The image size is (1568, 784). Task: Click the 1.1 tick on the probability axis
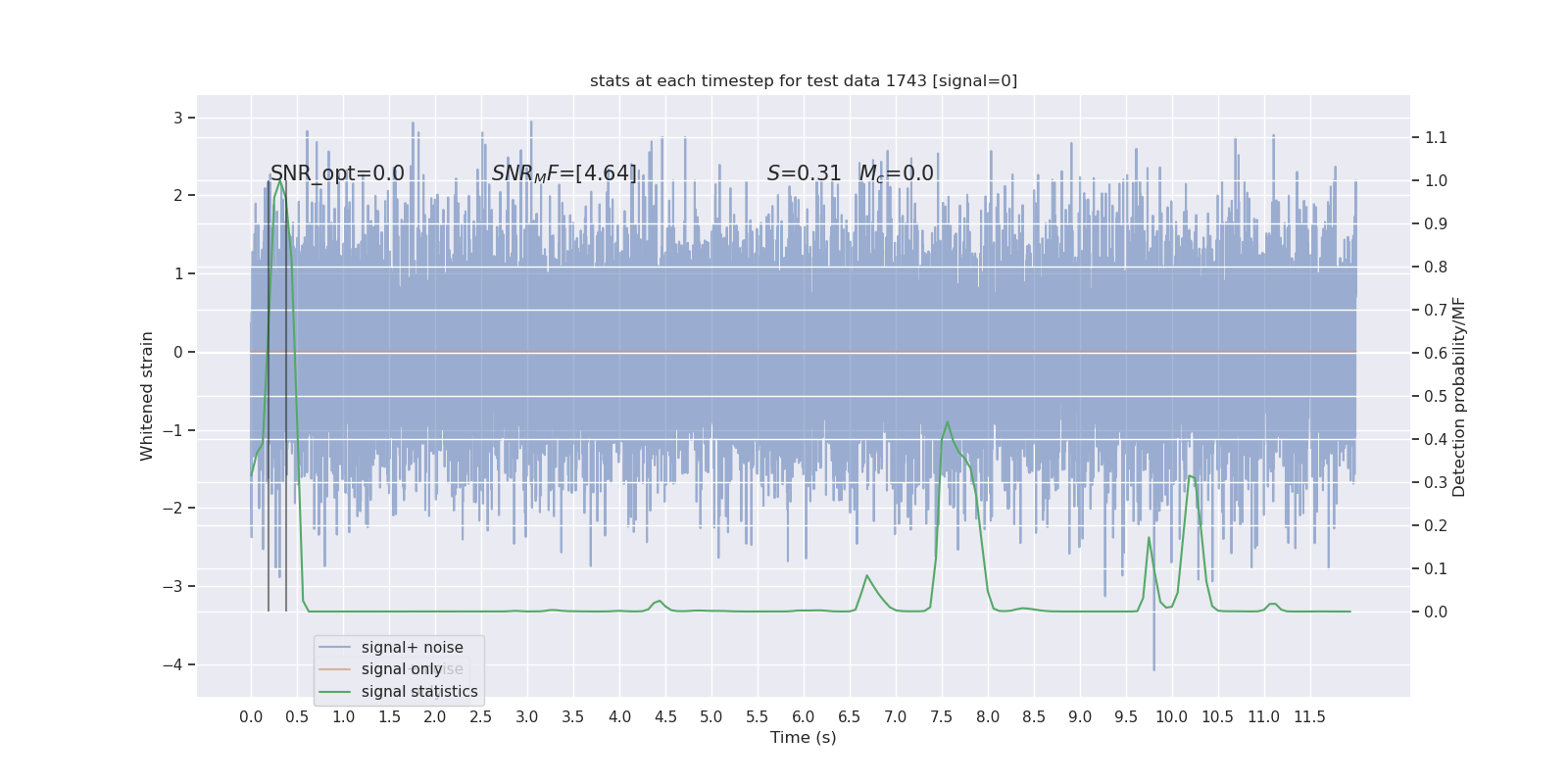(x=1436, y=138)
